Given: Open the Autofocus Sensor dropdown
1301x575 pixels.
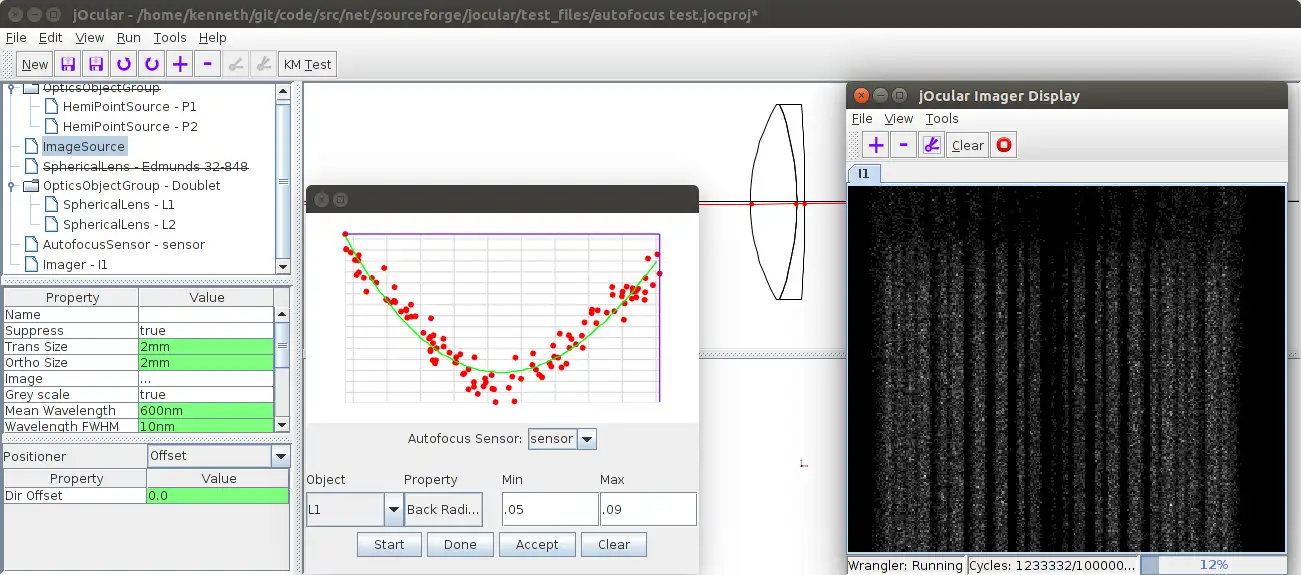Looking at the screenshot, I should tap(587, 439).
